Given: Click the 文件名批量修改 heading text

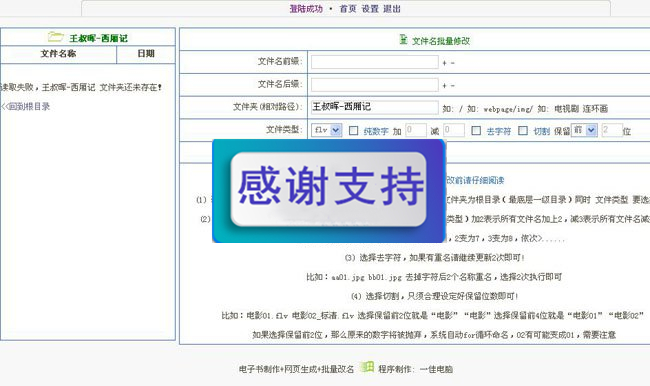Looking at the screenshot, I should pyautogui.click(x=441, y=41).
